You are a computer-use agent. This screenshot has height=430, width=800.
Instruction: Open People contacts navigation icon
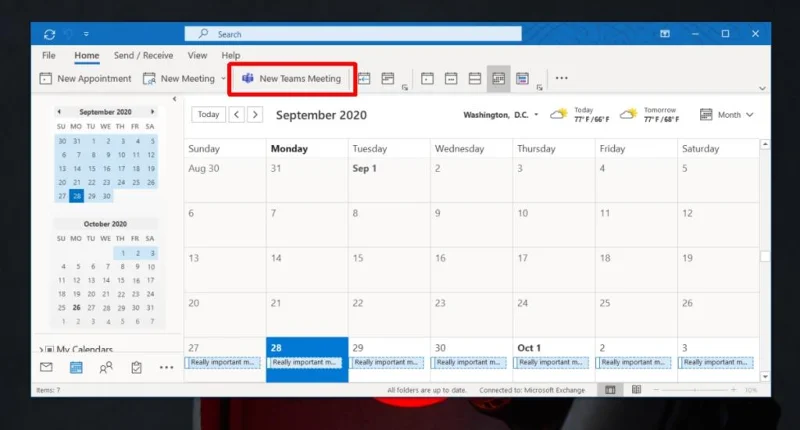click(106, 367)
